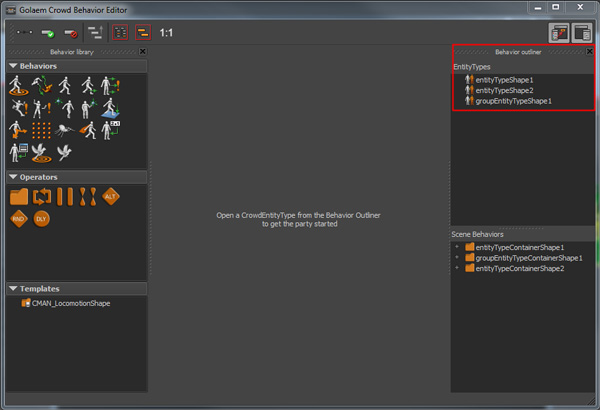This screenshot has width=600, height=410.
Task: Select the man looking at star behavior
Action: click(65, 108)
